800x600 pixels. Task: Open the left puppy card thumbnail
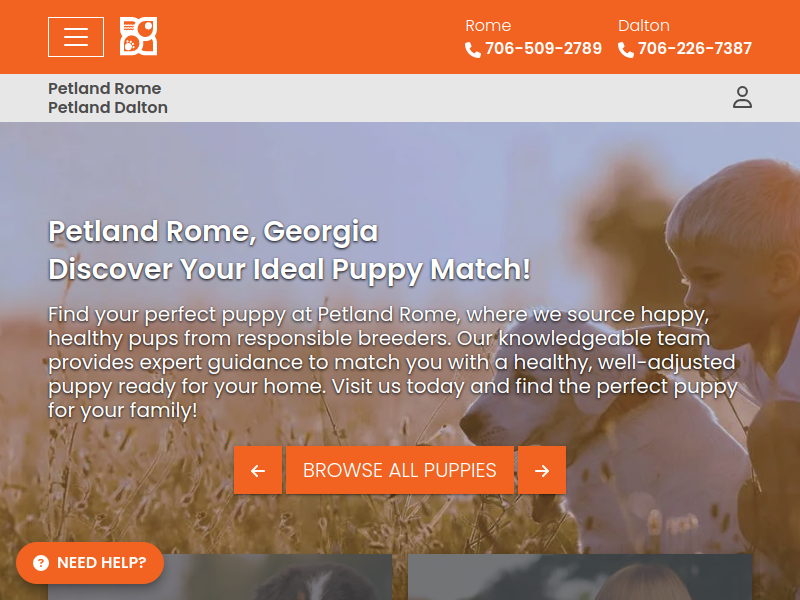coord(220,577)
